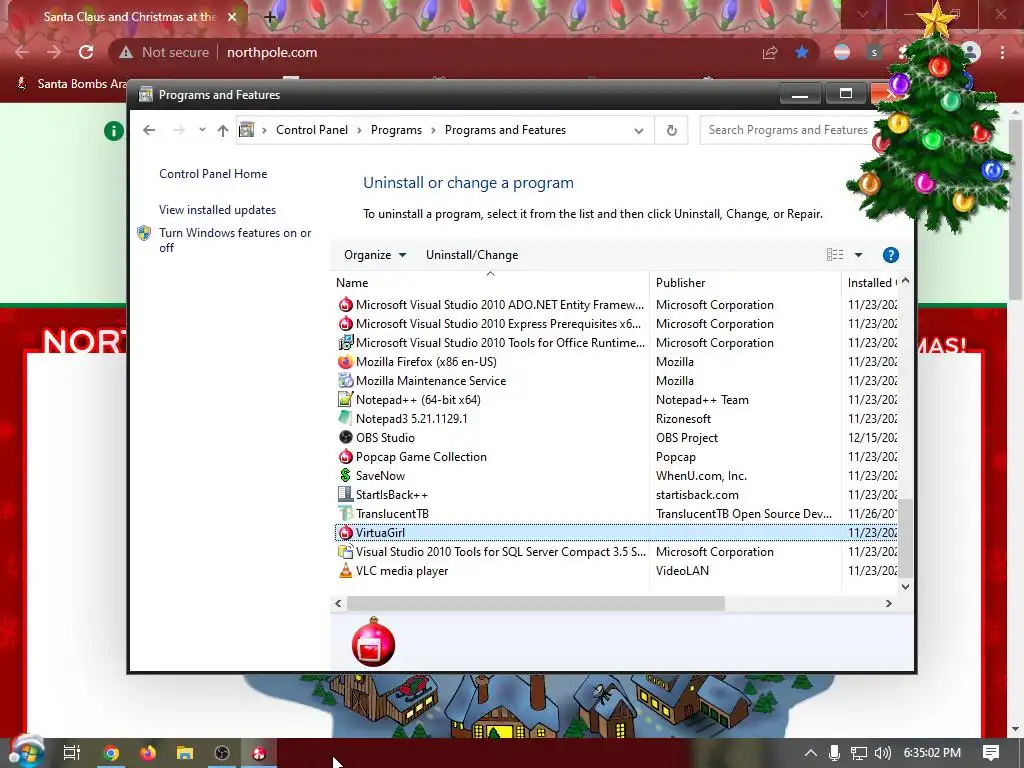This screenshot has width=1024, height=768.
Task: Open the Organize dropdown menu
Action: point(375,255)
